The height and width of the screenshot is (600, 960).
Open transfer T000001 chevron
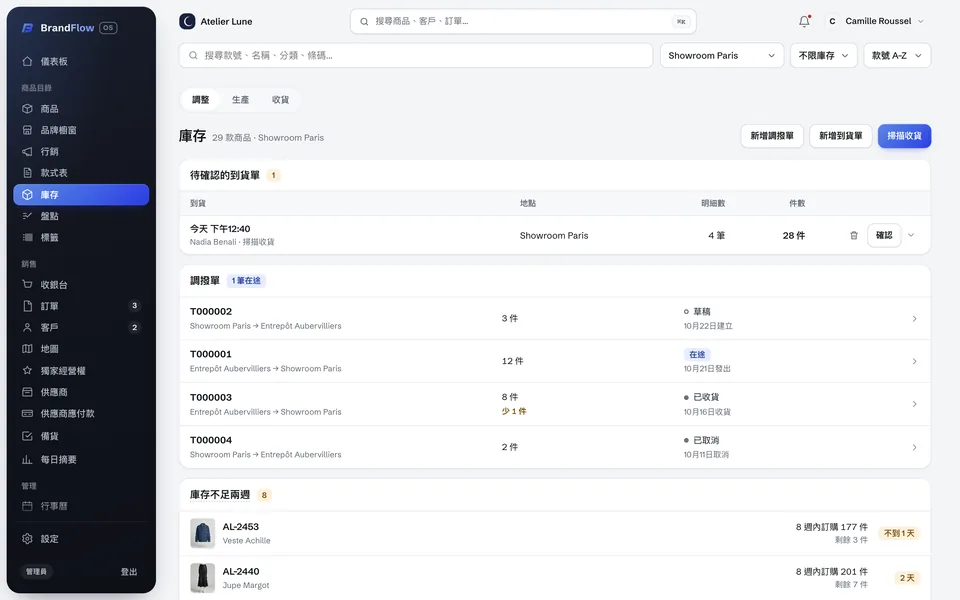(914, 361)
